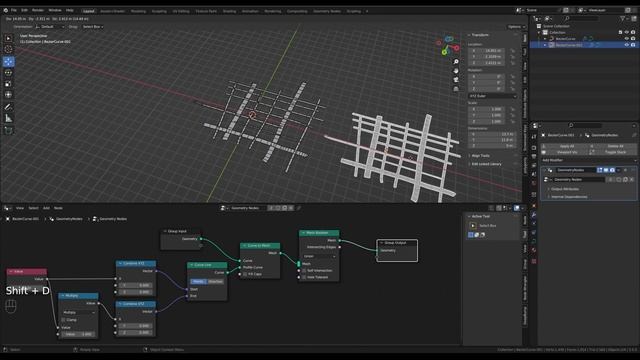This screenshot has width=640, height=360.
Task: Open the Add Modifier dropdown
Action: tap(589, 160)
